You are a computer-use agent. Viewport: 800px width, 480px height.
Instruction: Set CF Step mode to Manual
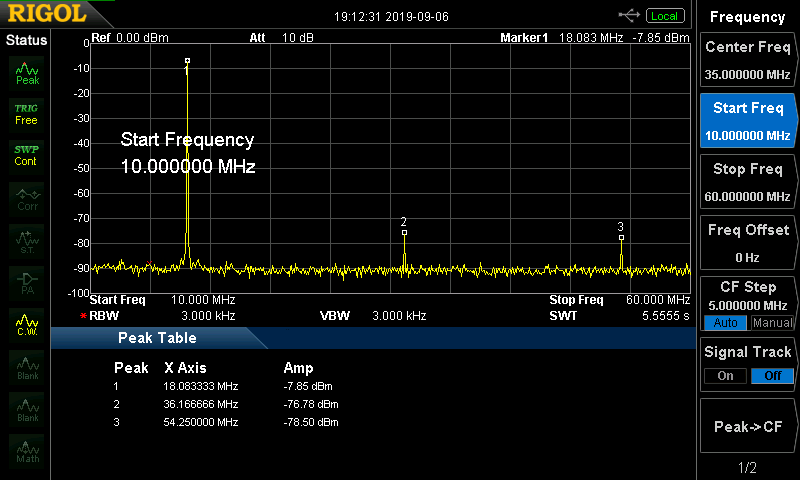point(772,323)
